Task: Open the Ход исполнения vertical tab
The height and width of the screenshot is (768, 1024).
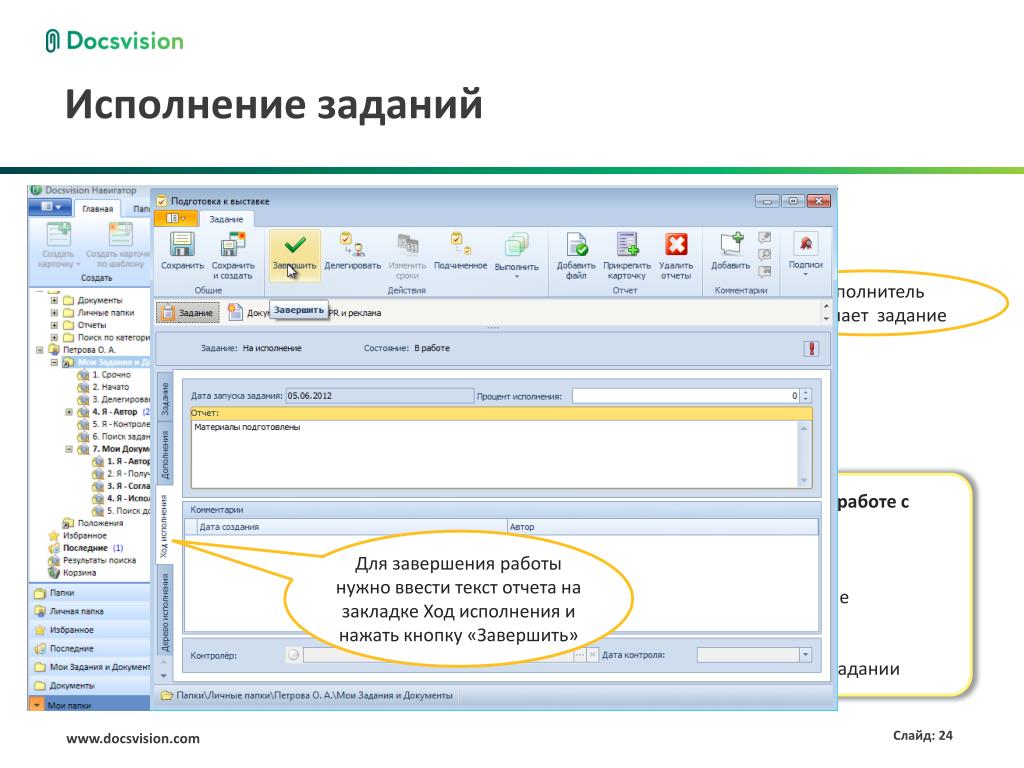Action: click(164, 526)
